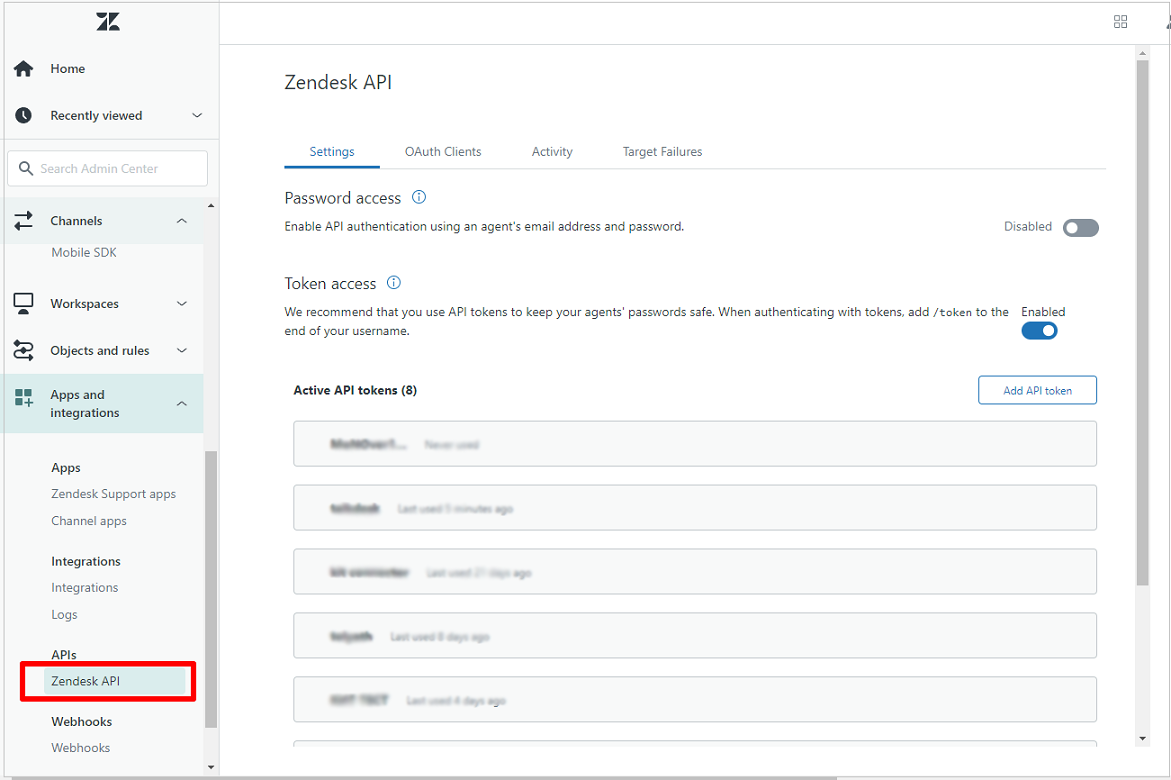
Task: Click the Zendesk logo icon
Action: click(x=108, y=22)
